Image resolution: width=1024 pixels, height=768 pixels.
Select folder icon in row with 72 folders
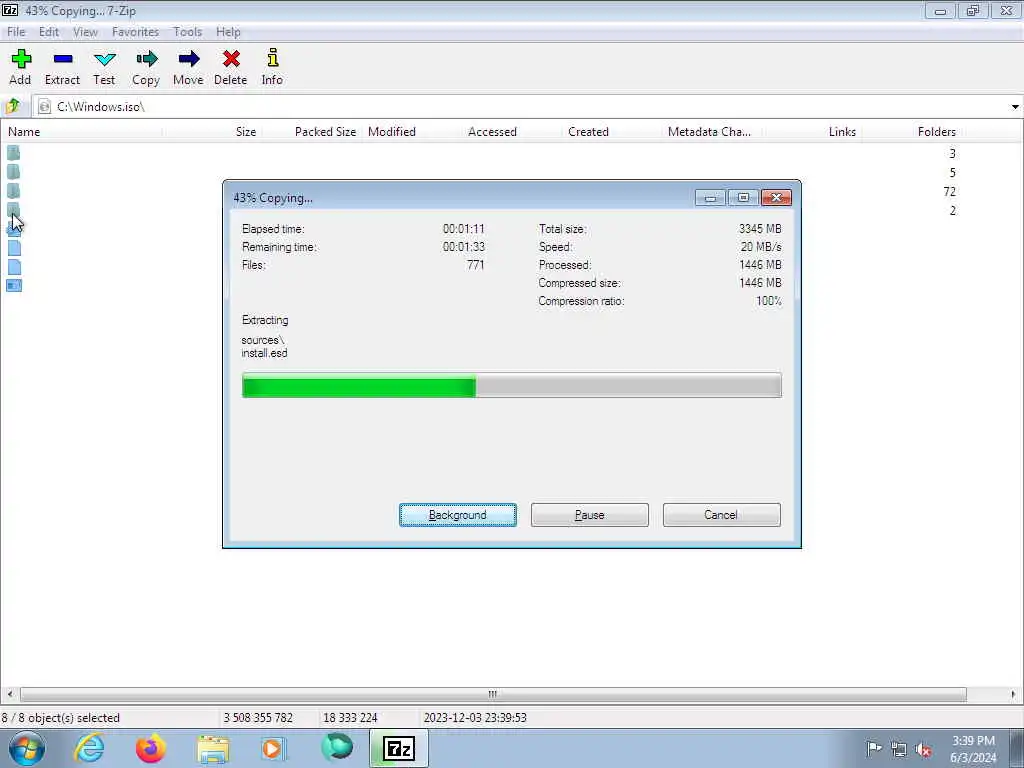(x=14, y=191)
